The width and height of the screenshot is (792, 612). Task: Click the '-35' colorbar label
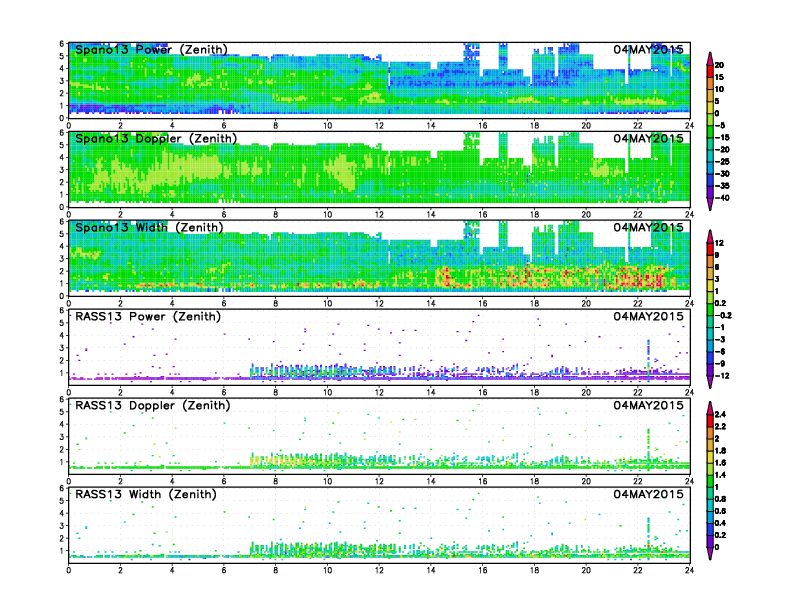pyautogui.click(x=722, y=186)
